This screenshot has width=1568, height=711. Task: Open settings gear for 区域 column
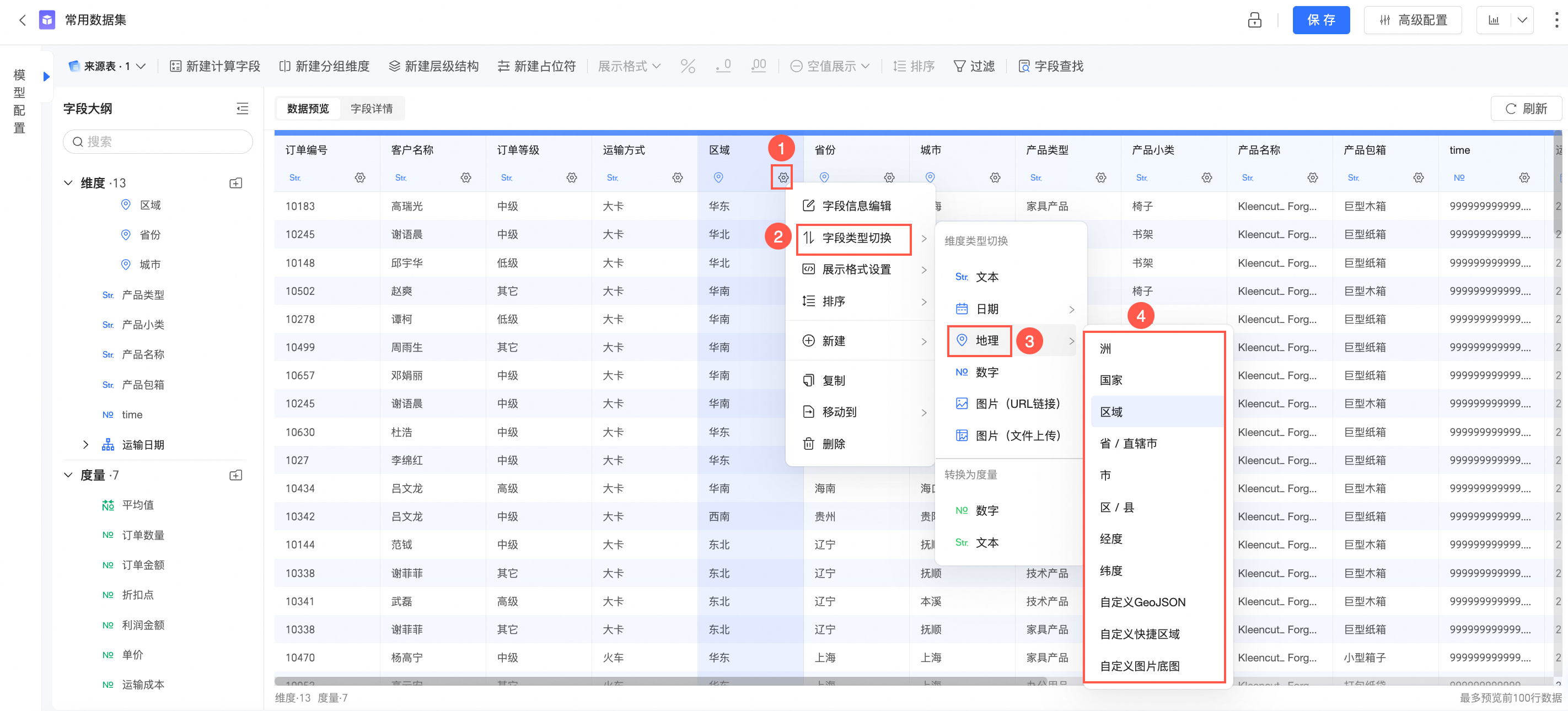click(x=783, y=177)
